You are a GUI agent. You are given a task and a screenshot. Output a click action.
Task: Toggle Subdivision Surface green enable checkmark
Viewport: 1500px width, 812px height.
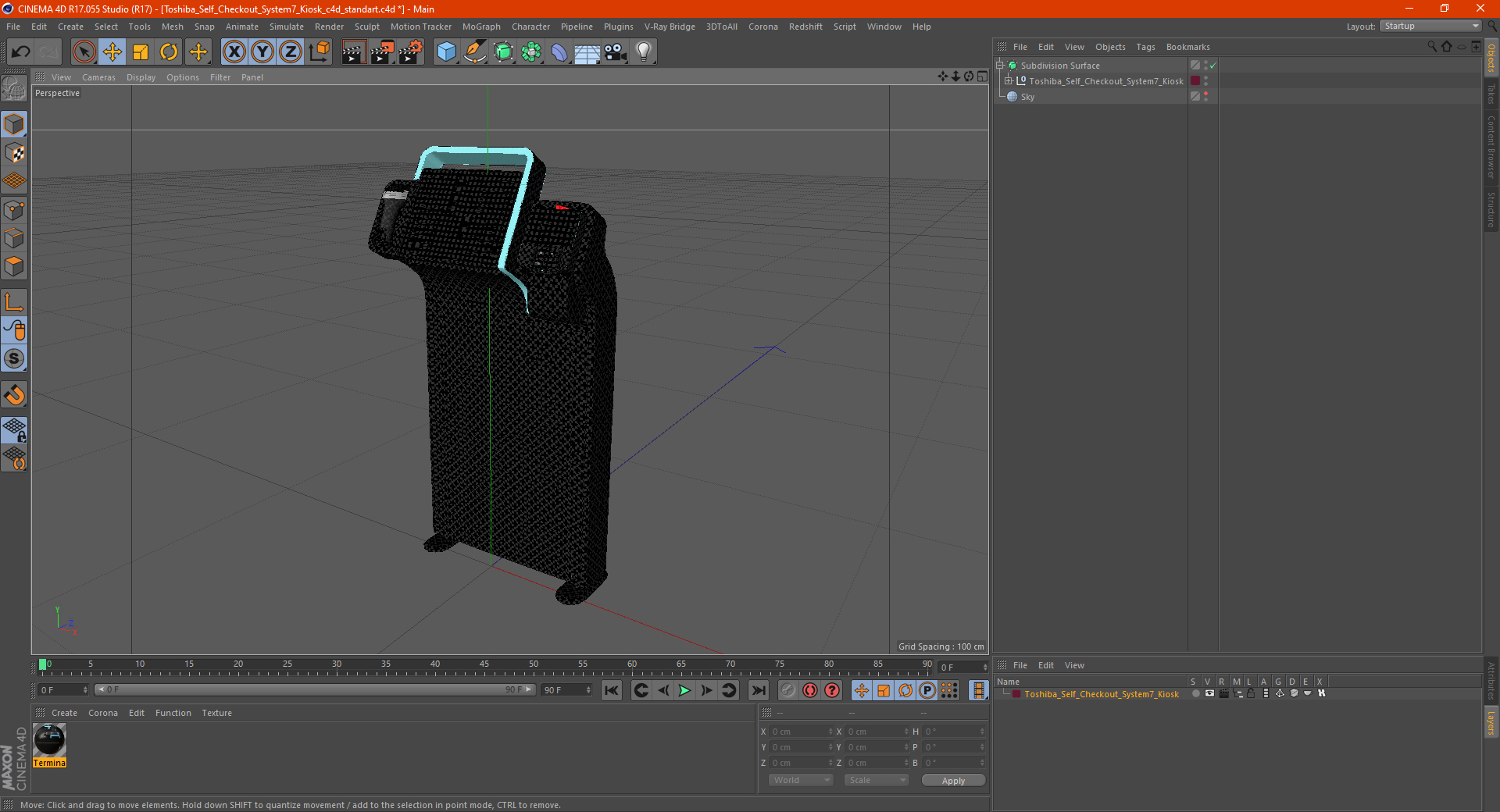pyautogui.click(x=1212, y=66)
